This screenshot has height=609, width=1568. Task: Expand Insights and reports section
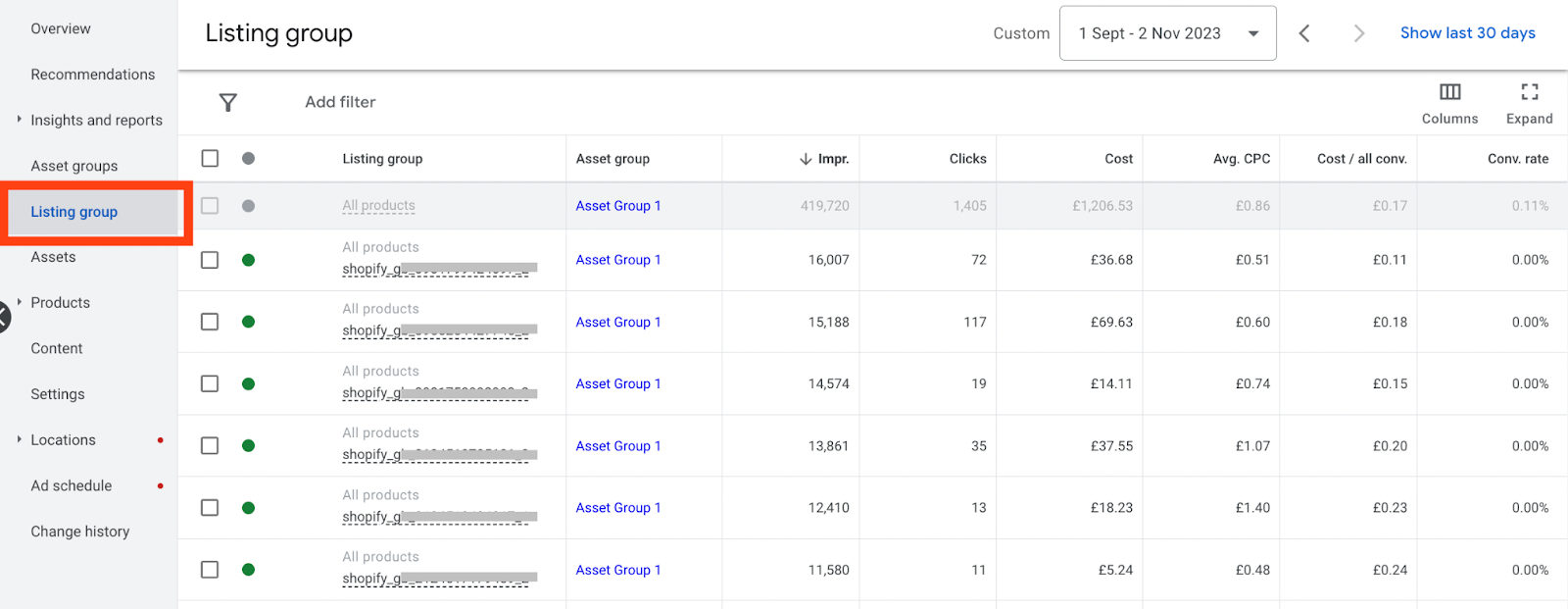point(19,120)
